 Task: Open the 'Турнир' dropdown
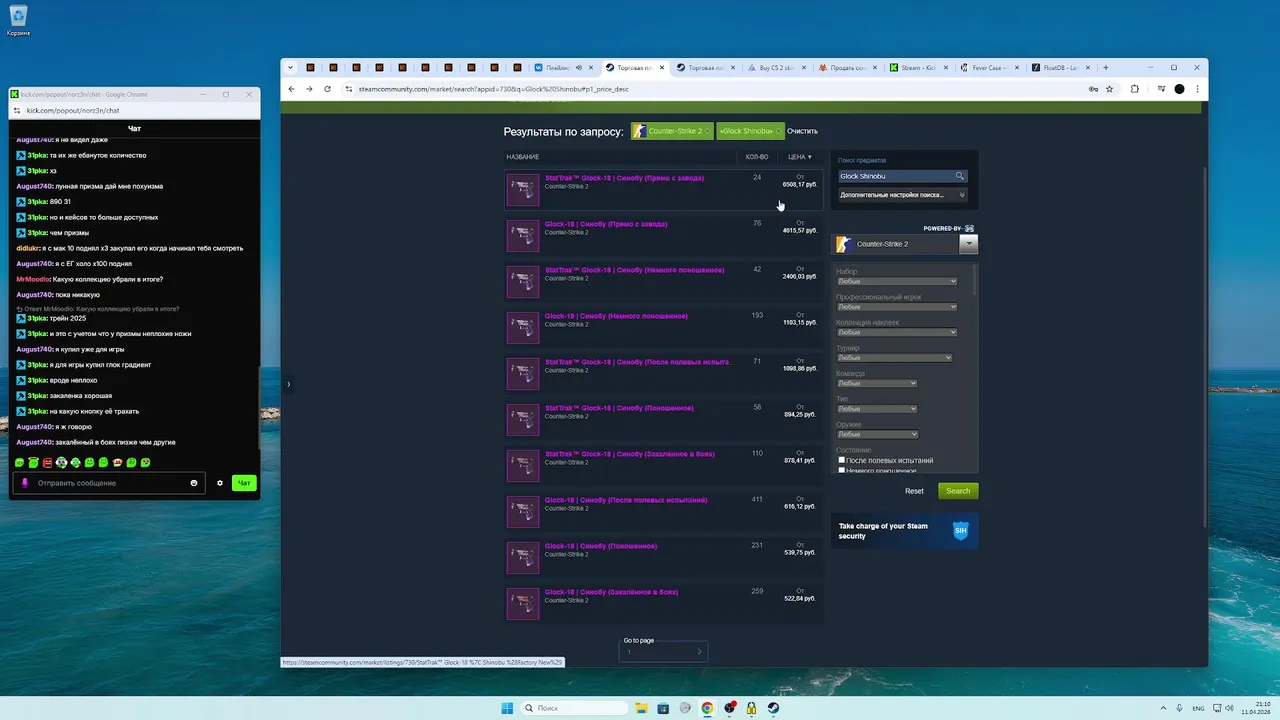(x=894, y=358)
